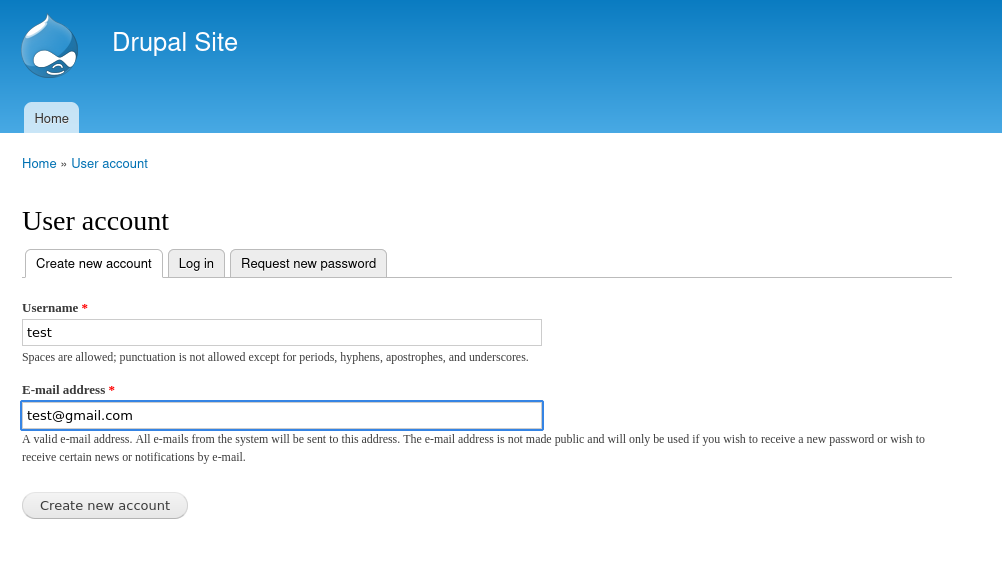Open the Drupal Site title link

(x=175, y=42)
